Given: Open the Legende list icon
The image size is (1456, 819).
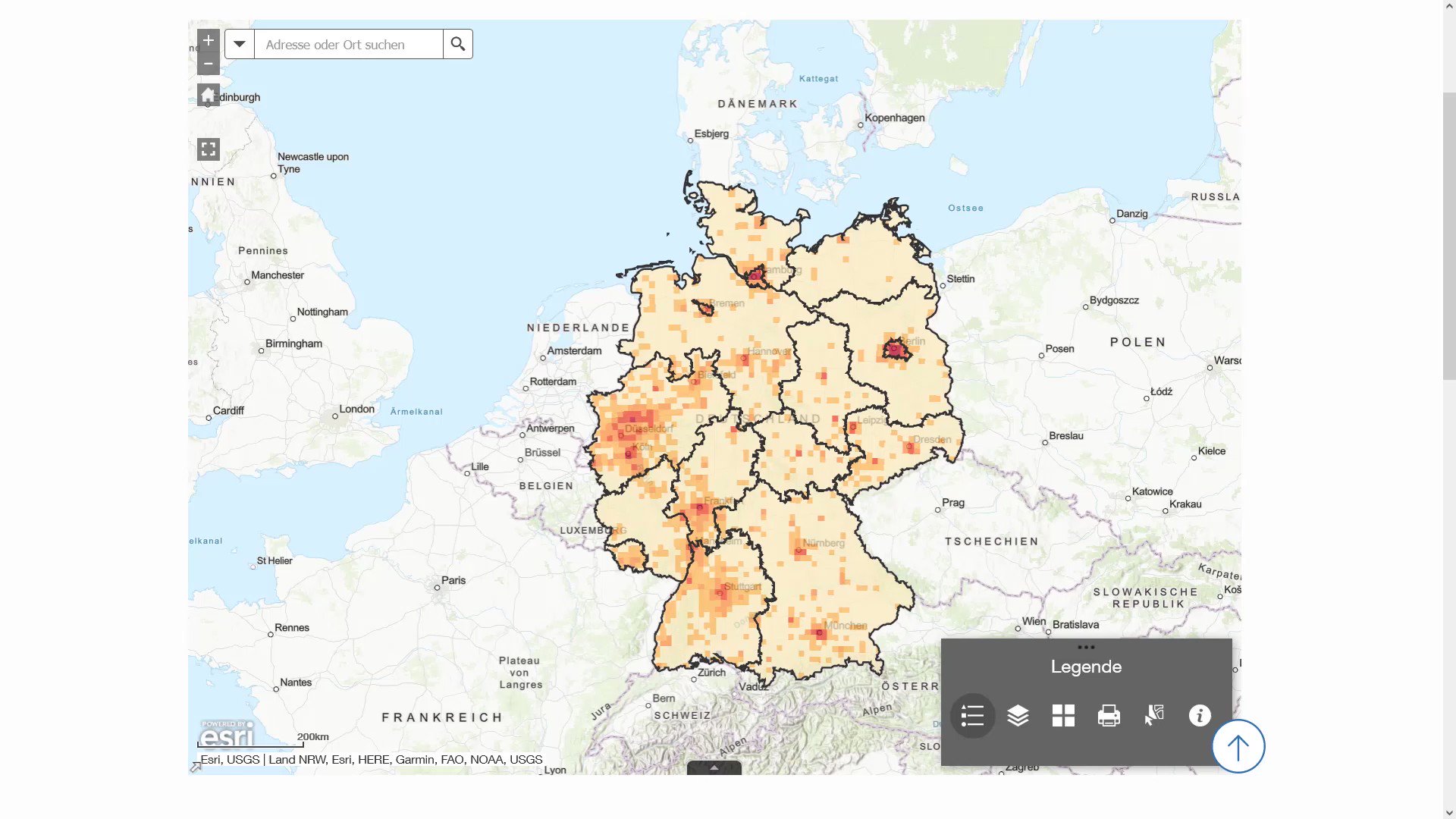Looking at the screenshot, I should click(x=972, y=715).
